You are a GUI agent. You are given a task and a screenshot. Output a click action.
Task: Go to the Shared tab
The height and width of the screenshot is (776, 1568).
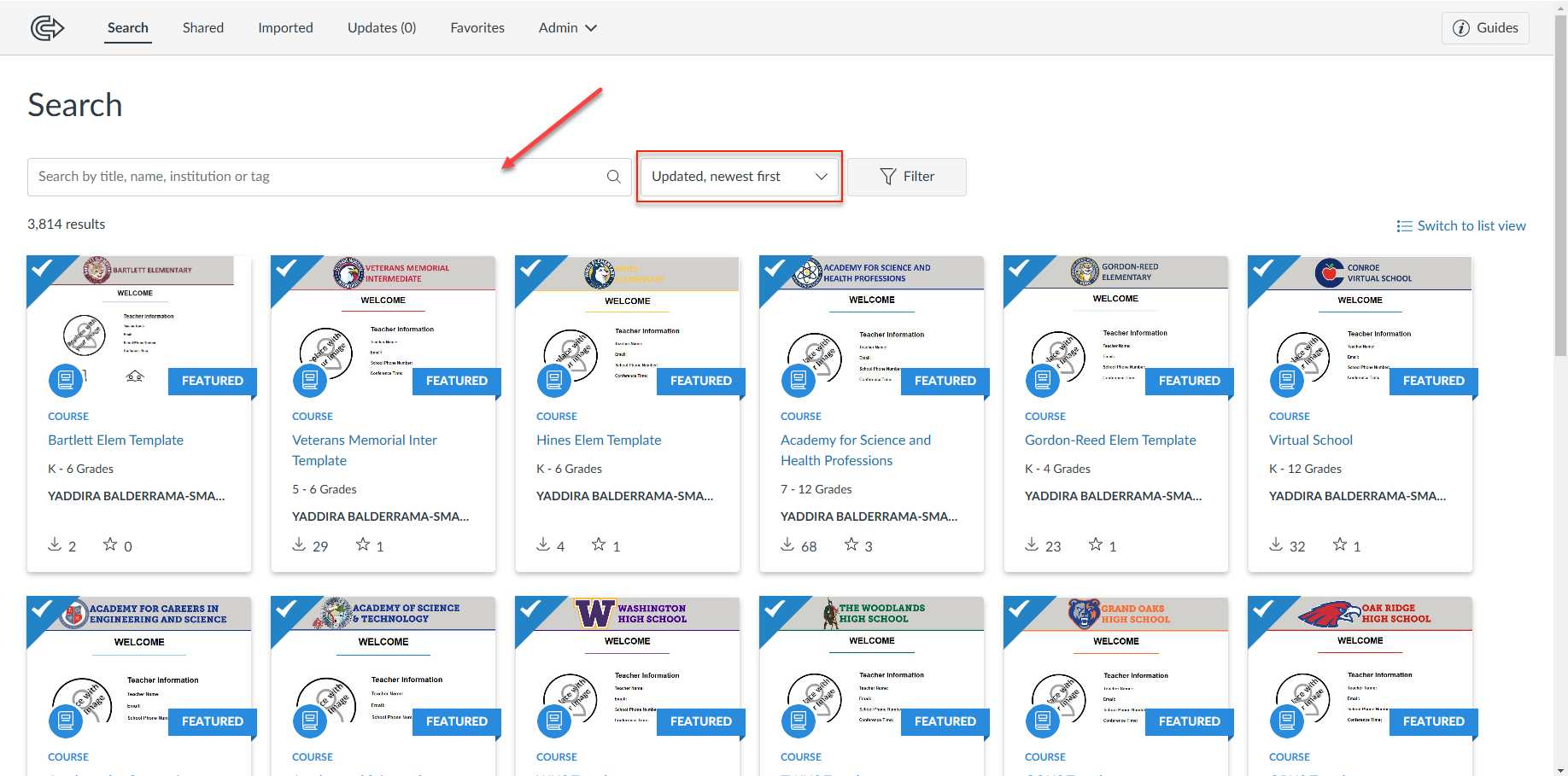click(203, 28)
